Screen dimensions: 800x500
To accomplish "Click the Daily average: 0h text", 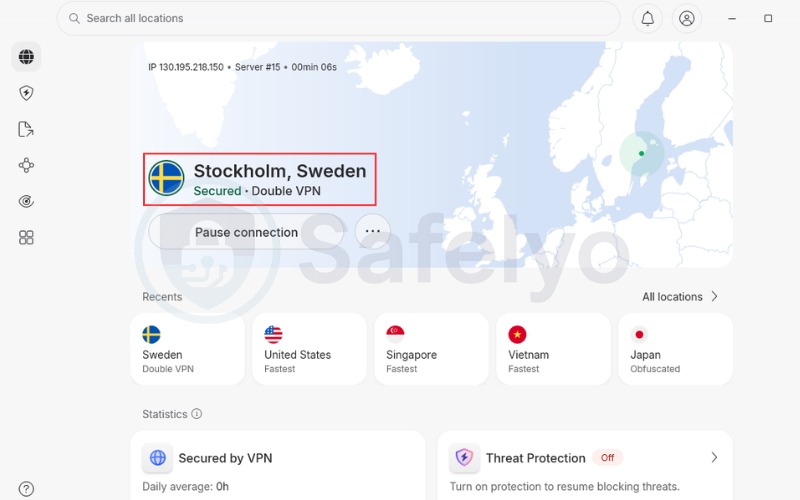I will [x=186, y=486].
